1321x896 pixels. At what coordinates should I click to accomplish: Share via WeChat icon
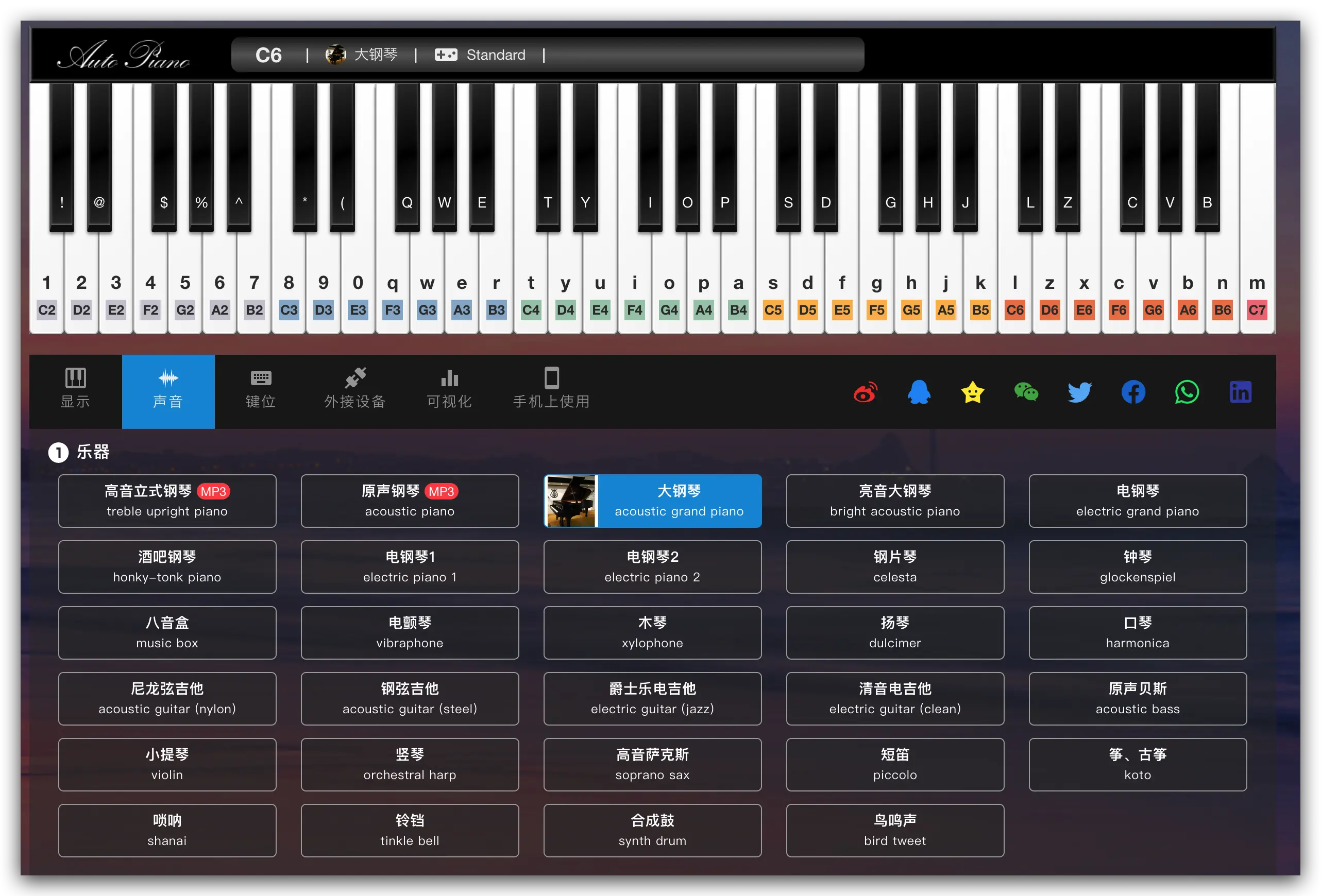pyautogui.click(x=1026, y=392)
